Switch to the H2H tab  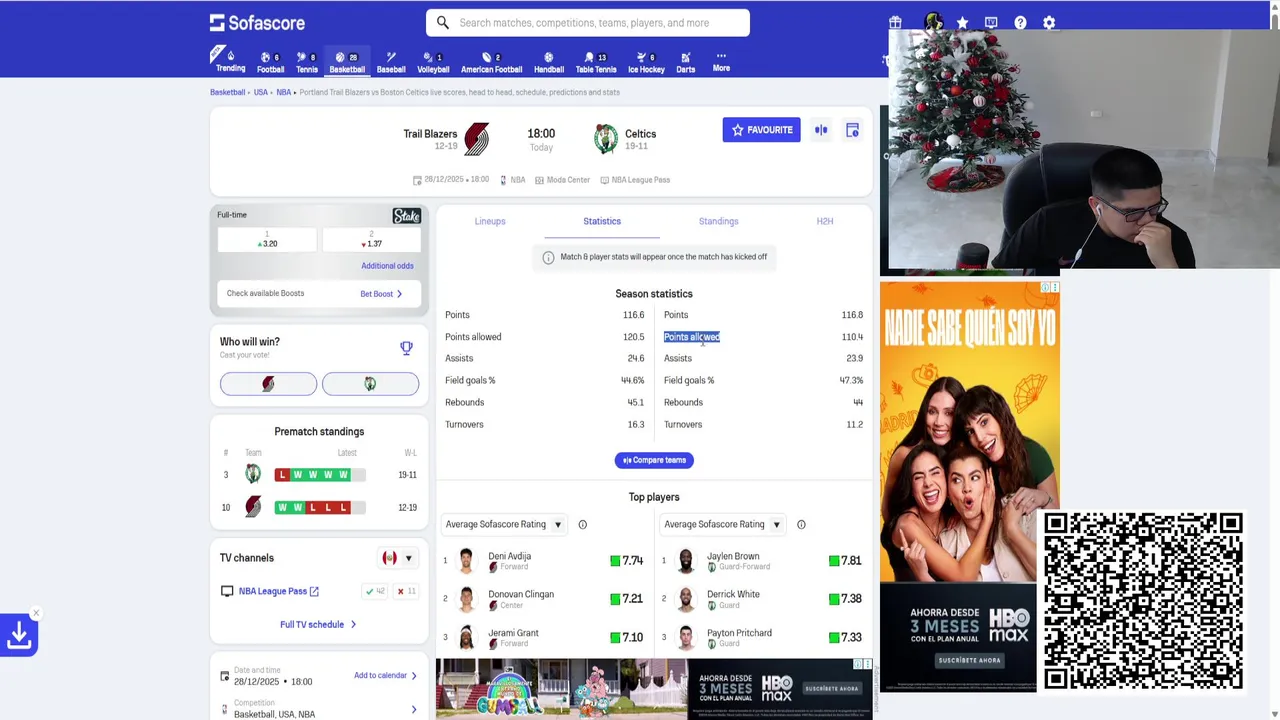pyautogui.click(x=825, y=221)
